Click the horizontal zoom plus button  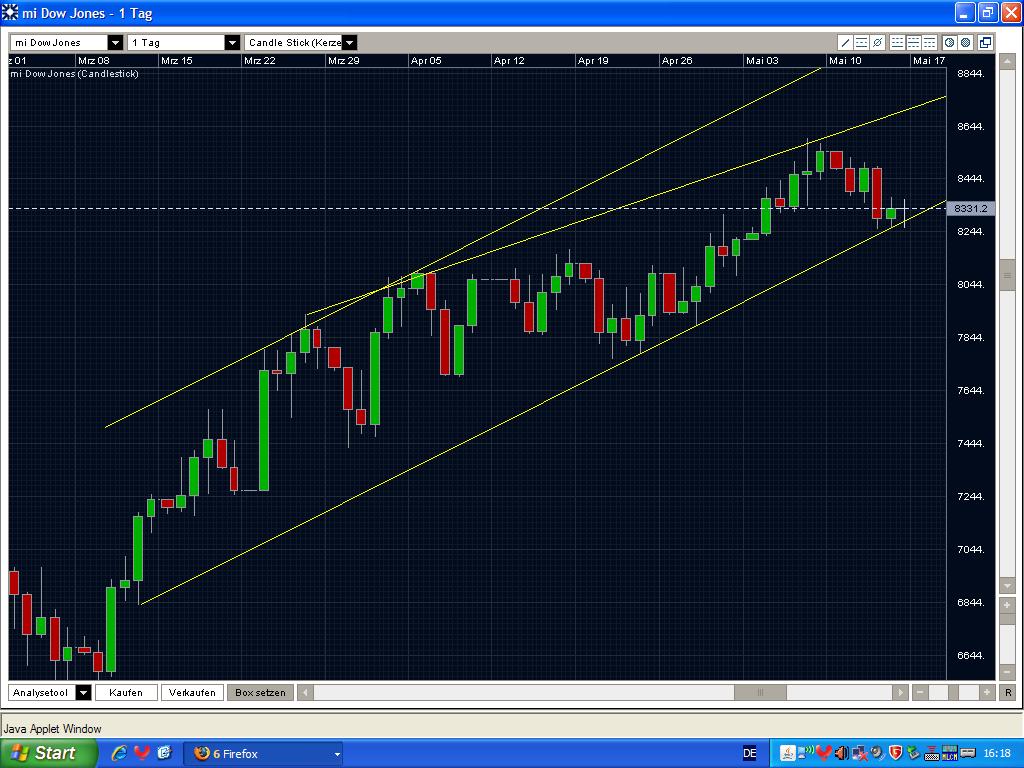(x=987, y=692)
